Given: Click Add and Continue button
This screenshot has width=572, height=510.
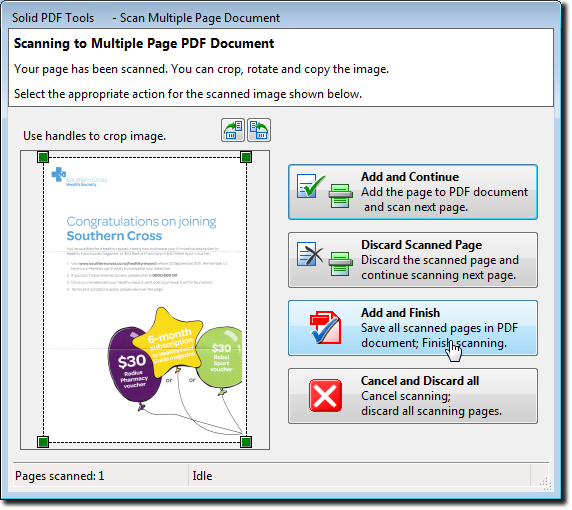Looking at the screenshot, I should pos(413,192).
